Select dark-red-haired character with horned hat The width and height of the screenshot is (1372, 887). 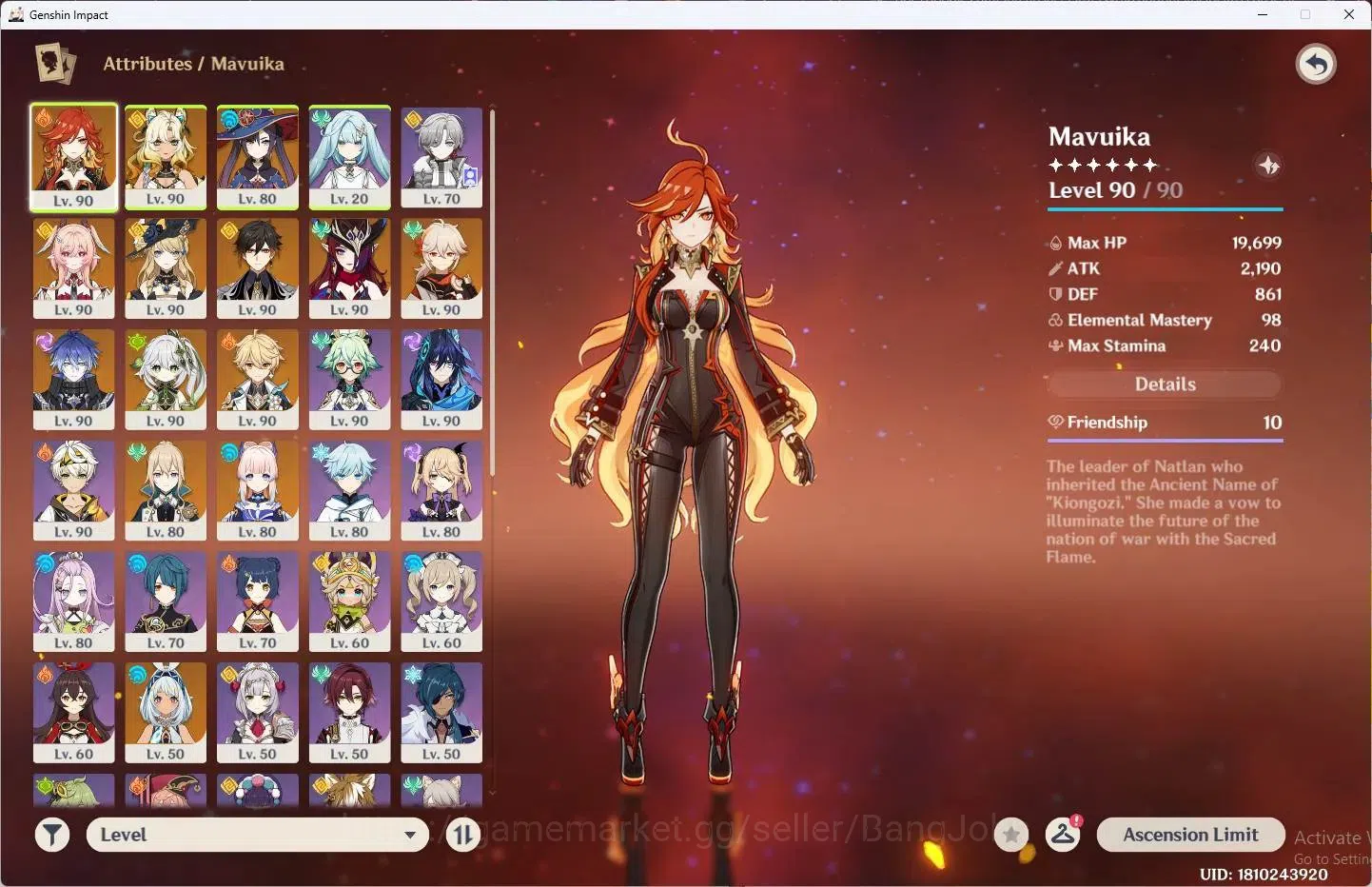coord(349,268)
